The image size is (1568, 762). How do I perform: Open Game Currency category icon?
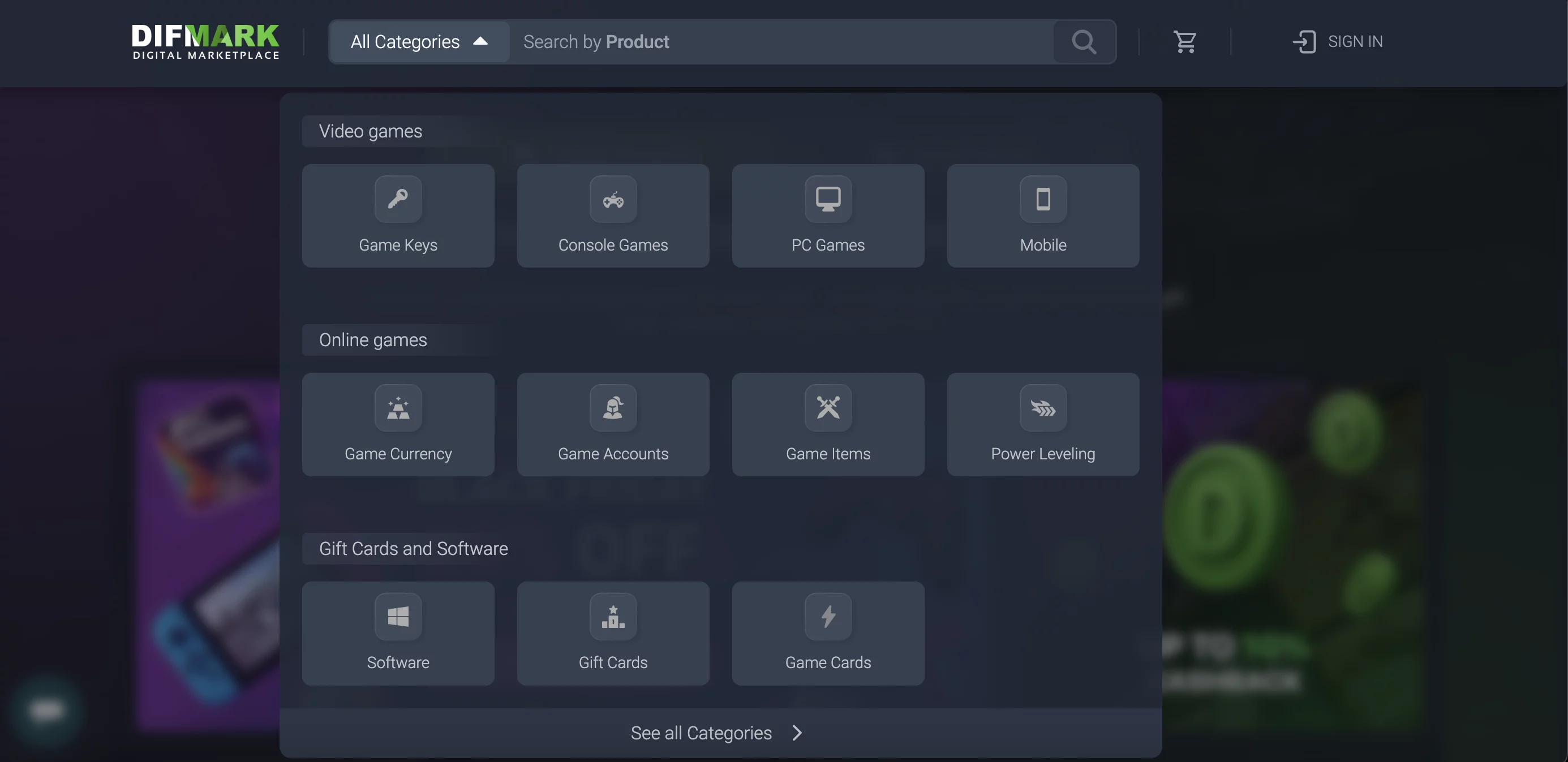coord(398,408)
